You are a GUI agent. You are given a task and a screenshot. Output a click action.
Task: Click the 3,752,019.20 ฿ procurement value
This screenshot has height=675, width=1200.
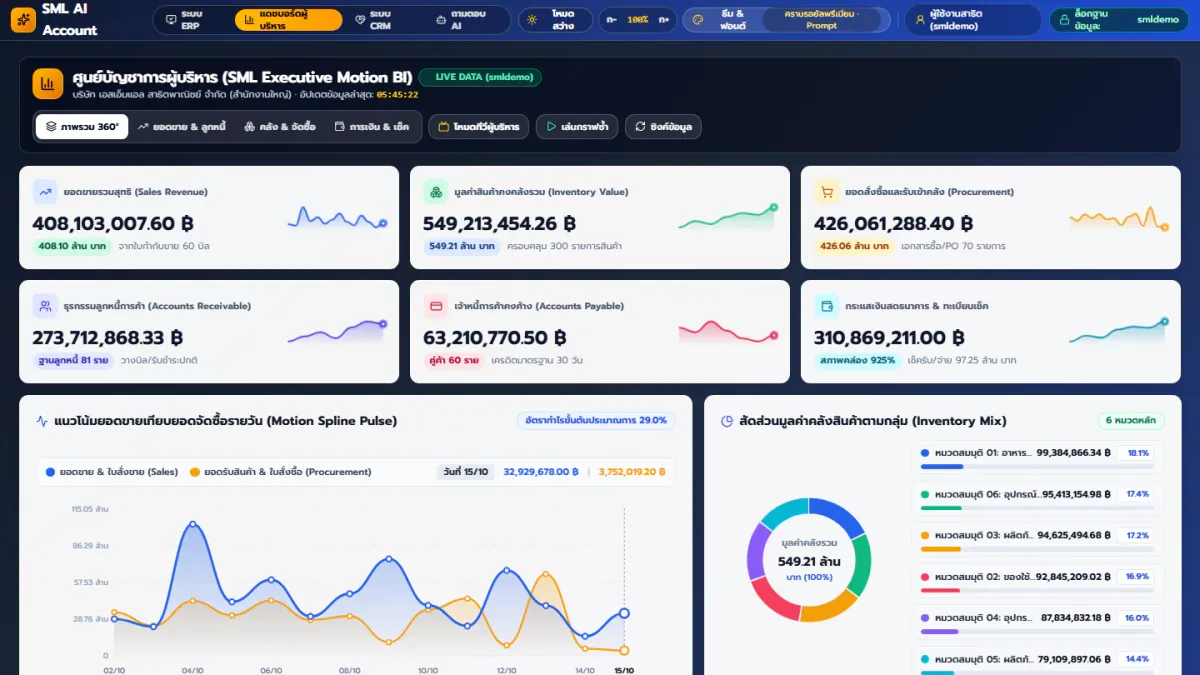tap(632, 472)
